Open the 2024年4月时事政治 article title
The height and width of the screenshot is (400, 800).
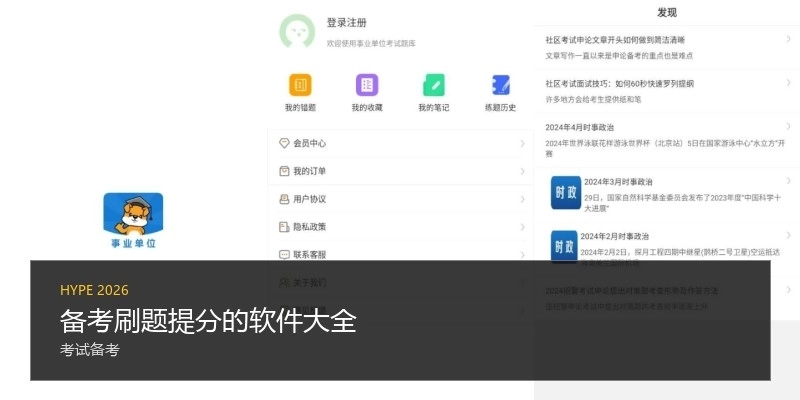pos(580,128)
